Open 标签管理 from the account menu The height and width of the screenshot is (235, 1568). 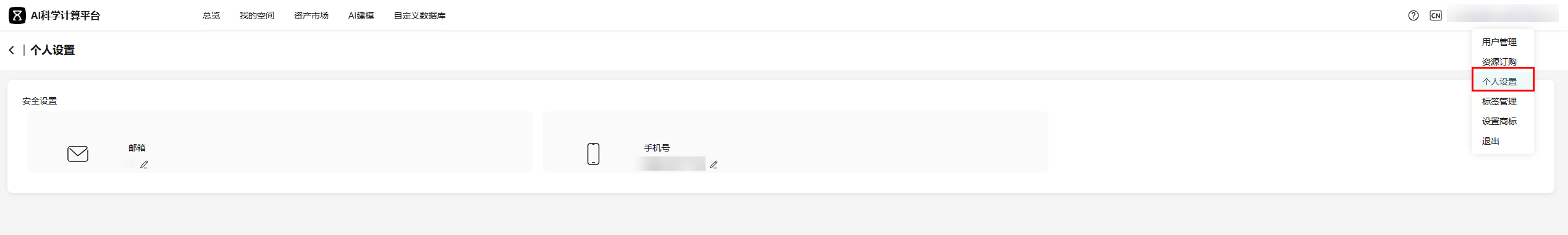(1499, 101)
